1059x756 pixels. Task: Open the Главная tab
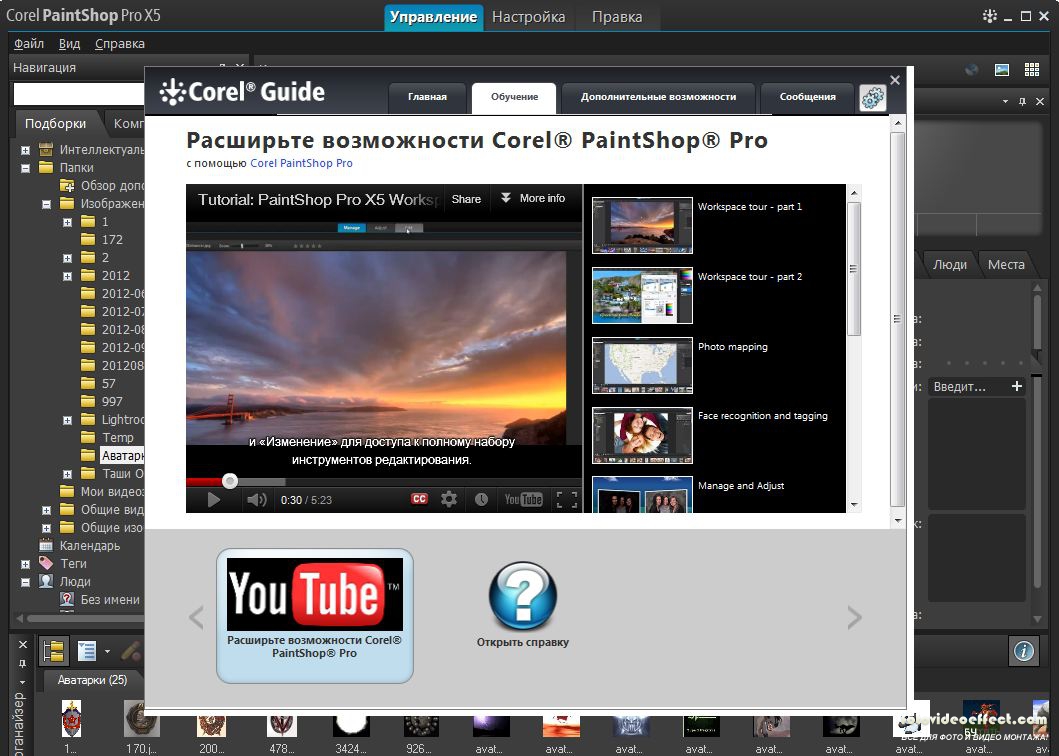(428, 97)
